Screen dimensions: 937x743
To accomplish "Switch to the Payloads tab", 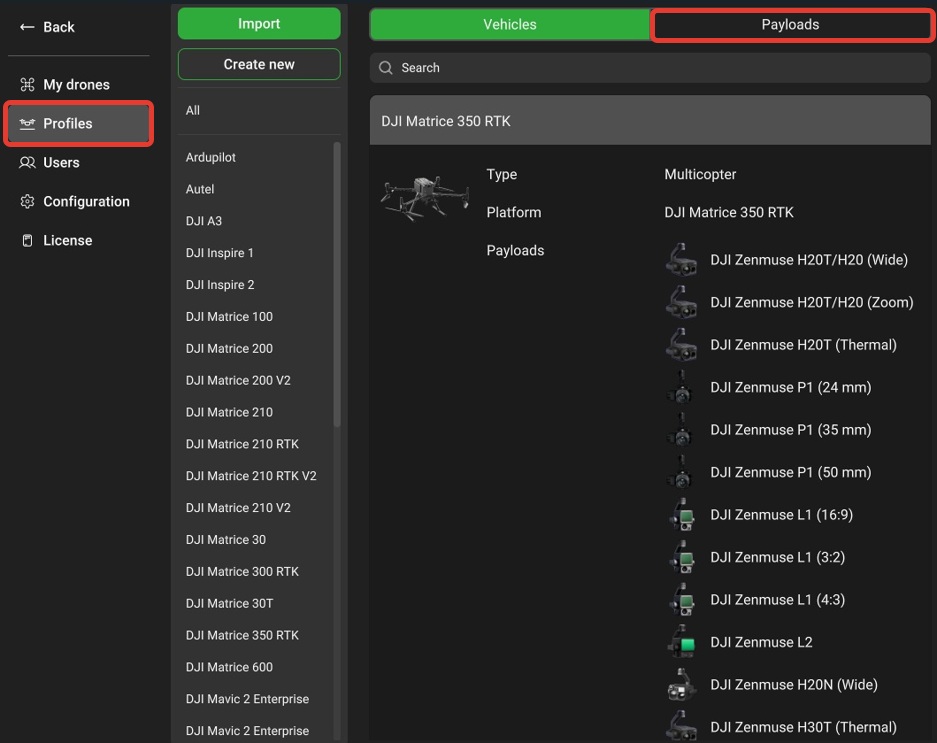I will point(790,25).
